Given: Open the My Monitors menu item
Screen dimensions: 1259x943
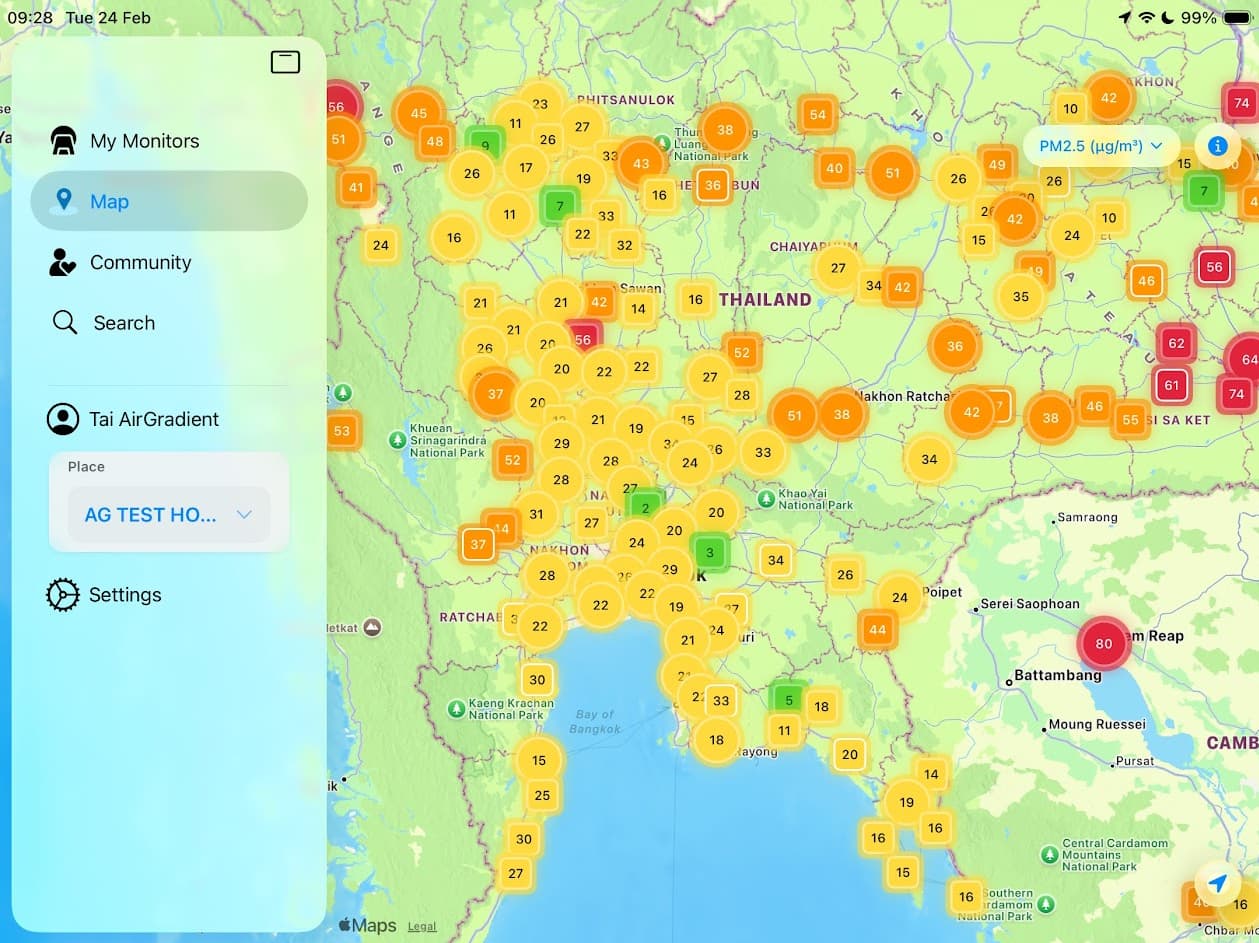Looking at the screenshot, I should 145,141.
